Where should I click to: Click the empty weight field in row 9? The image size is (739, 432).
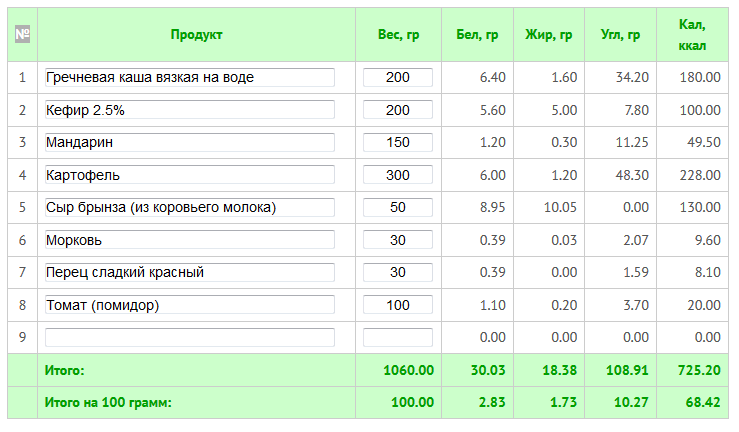398,337
